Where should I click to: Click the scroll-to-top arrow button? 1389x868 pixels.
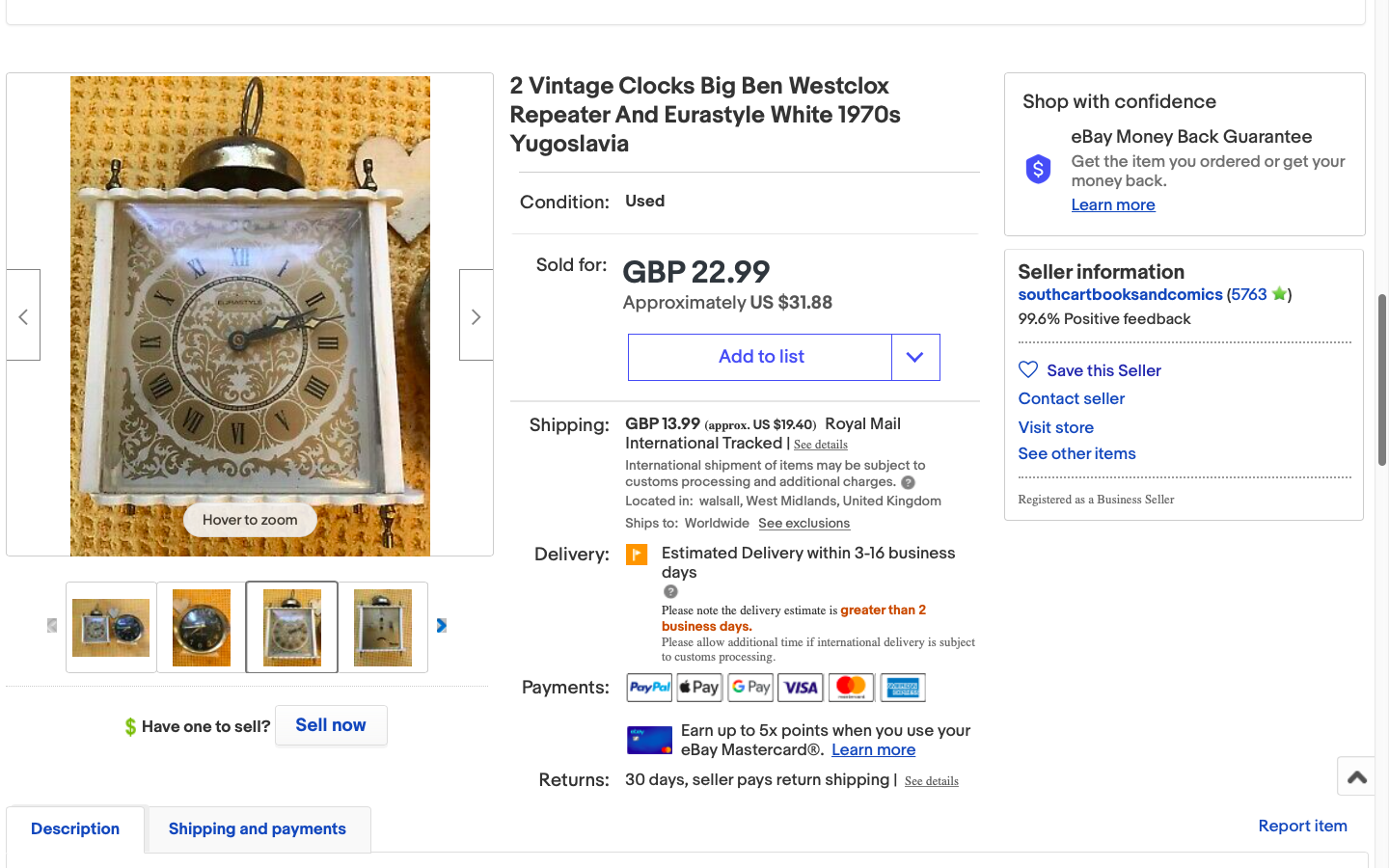[x=1357, y=776]
